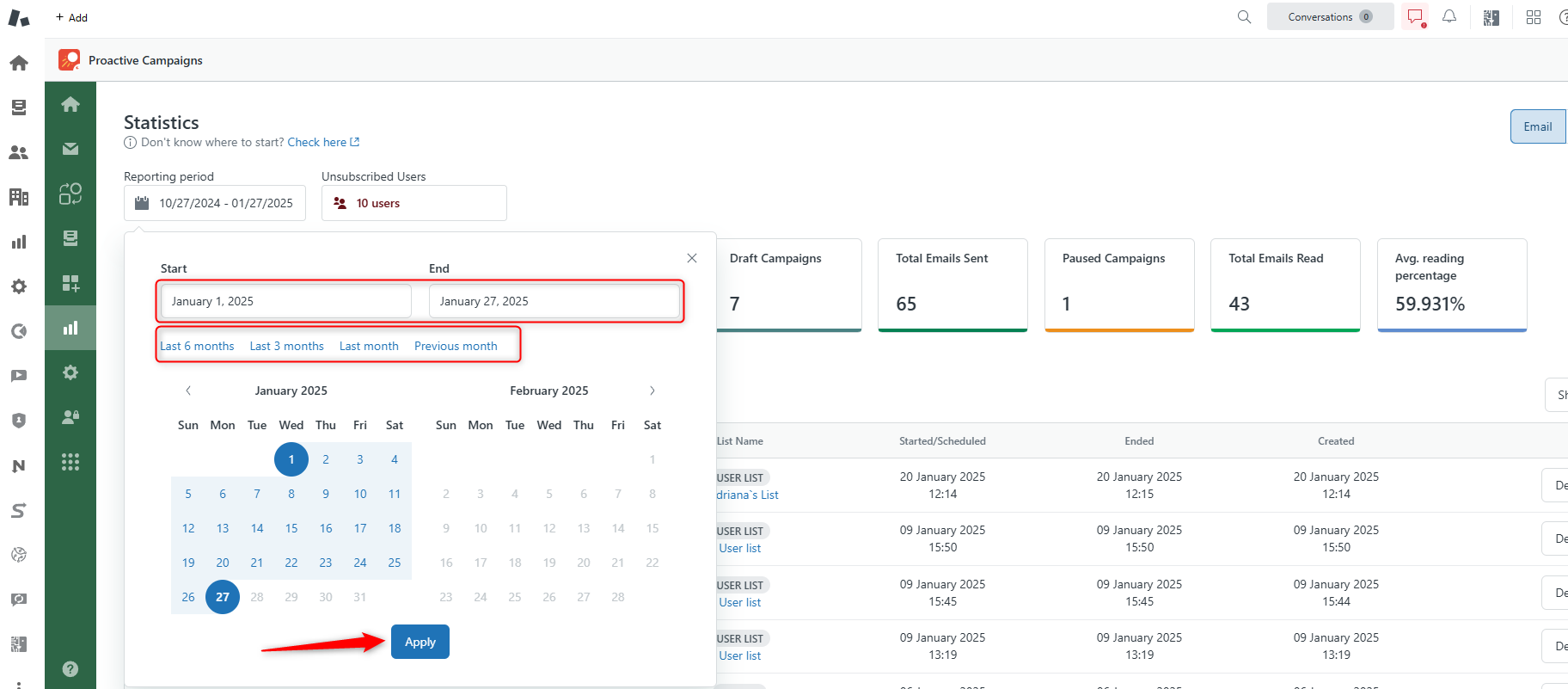1568x689 pixels.
Task: Select January 8 in the calendar
Action: (x=291, y=494)
